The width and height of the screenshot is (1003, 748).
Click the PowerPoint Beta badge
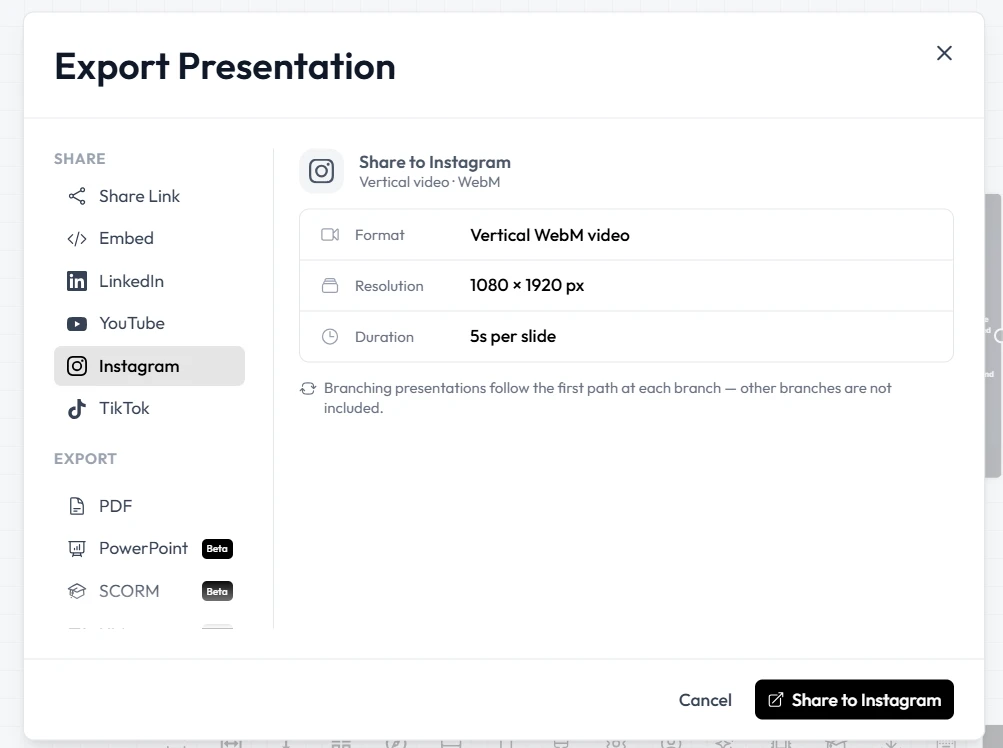pyautogui.click(x=217, y=549)
